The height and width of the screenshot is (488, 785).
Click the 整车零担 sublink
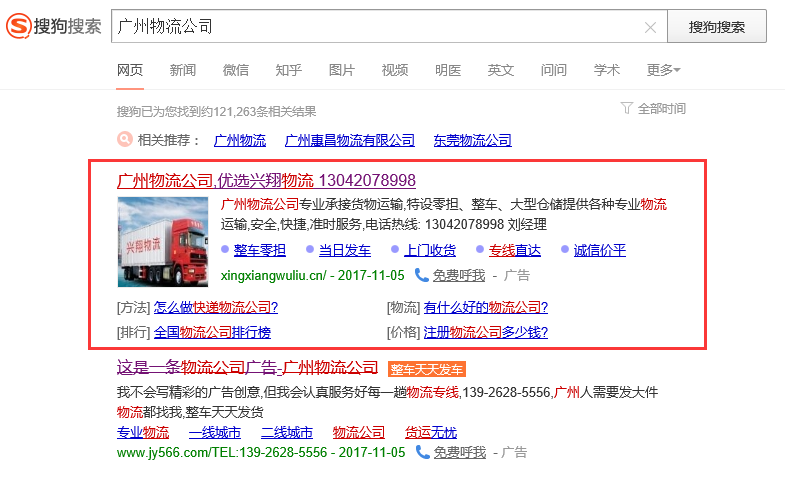tap(260, 250)
